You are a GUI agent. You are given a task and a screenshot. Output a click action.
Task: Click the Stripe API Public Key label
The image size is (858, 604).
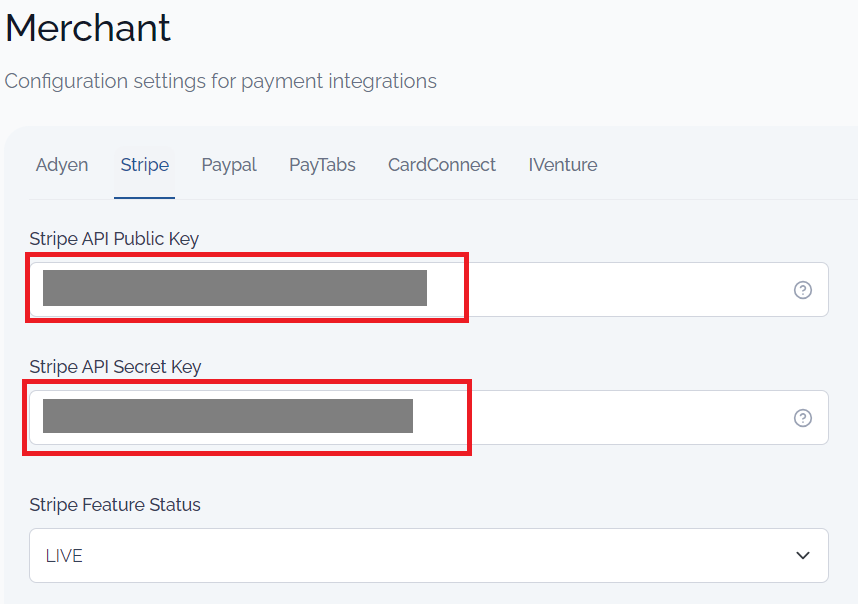point(114,239)
